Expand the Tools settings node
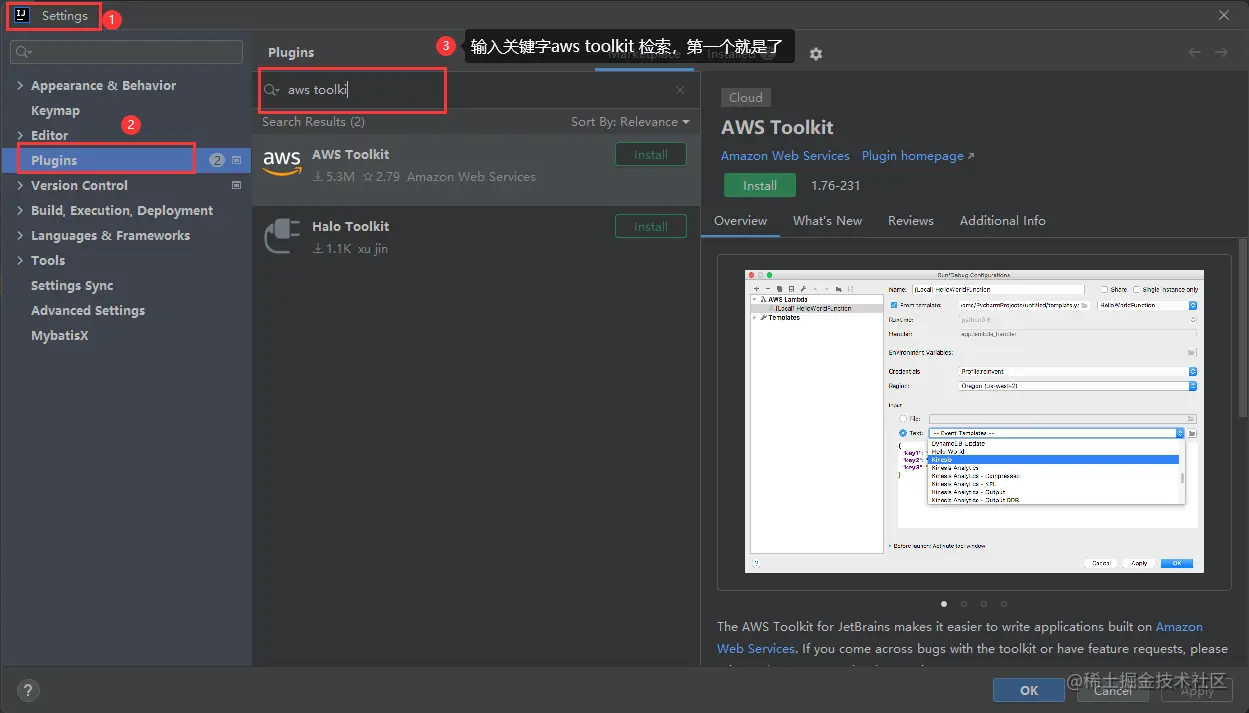 (x=20, y=260)
